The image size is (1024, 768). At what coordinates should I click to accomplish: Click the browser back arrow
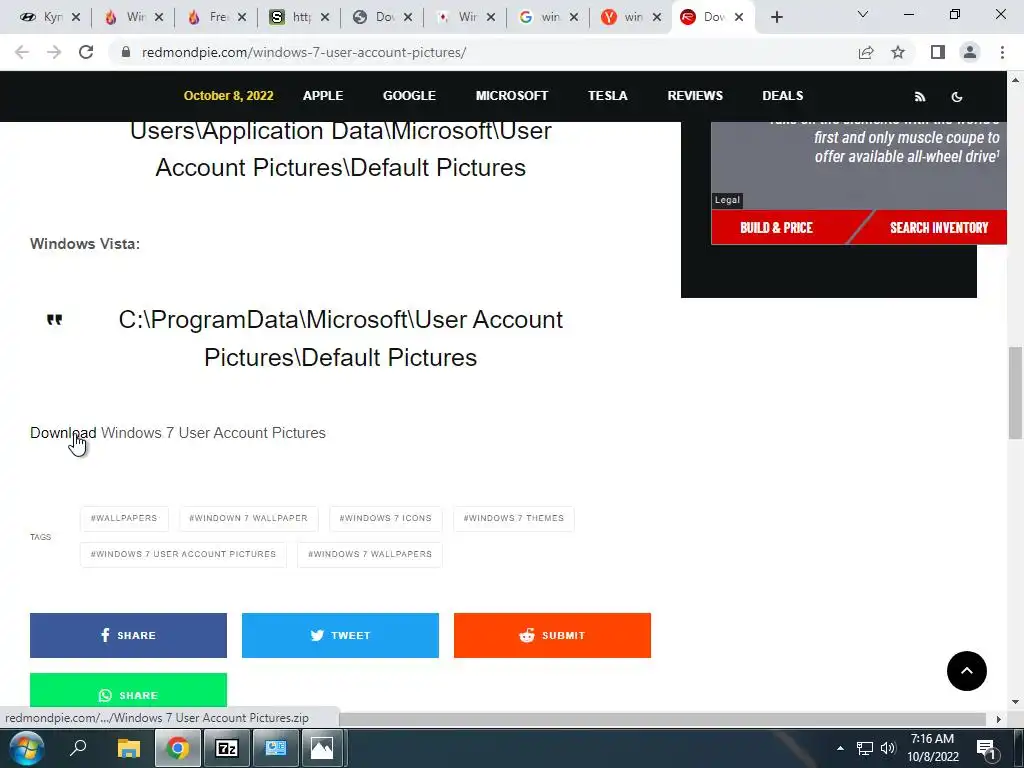22,52
